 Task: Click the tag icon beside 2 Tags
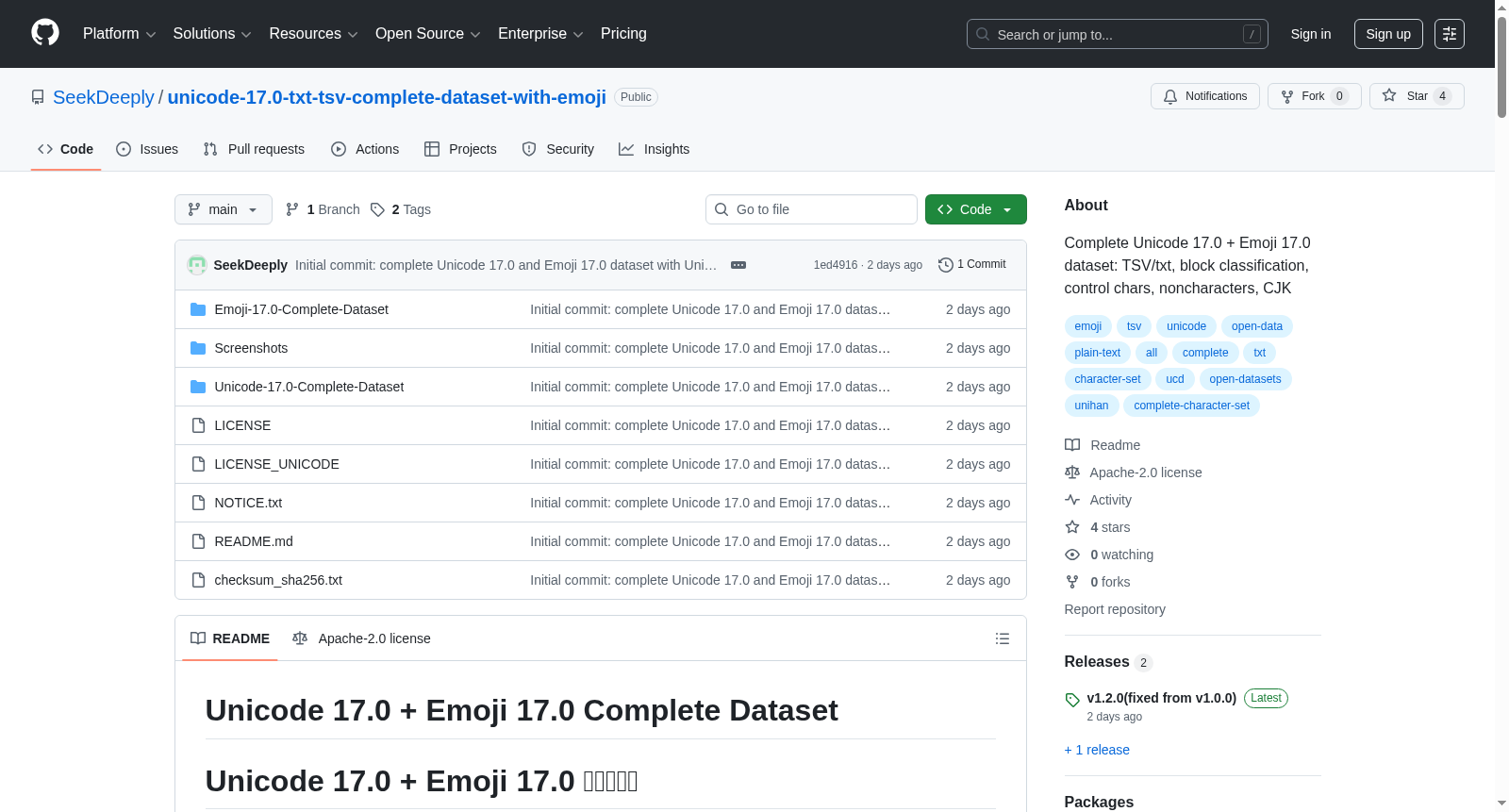click(377, 209)
